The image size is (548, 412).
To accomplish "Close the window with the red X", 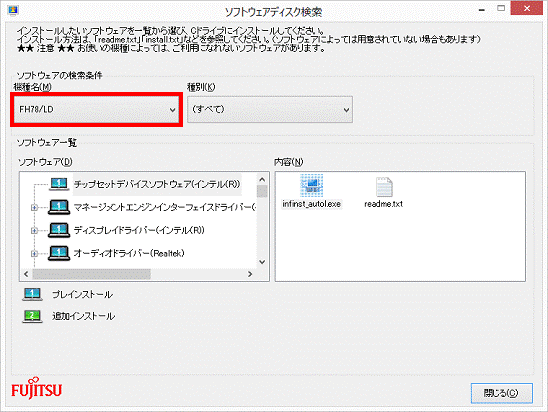I will (527, 8).
